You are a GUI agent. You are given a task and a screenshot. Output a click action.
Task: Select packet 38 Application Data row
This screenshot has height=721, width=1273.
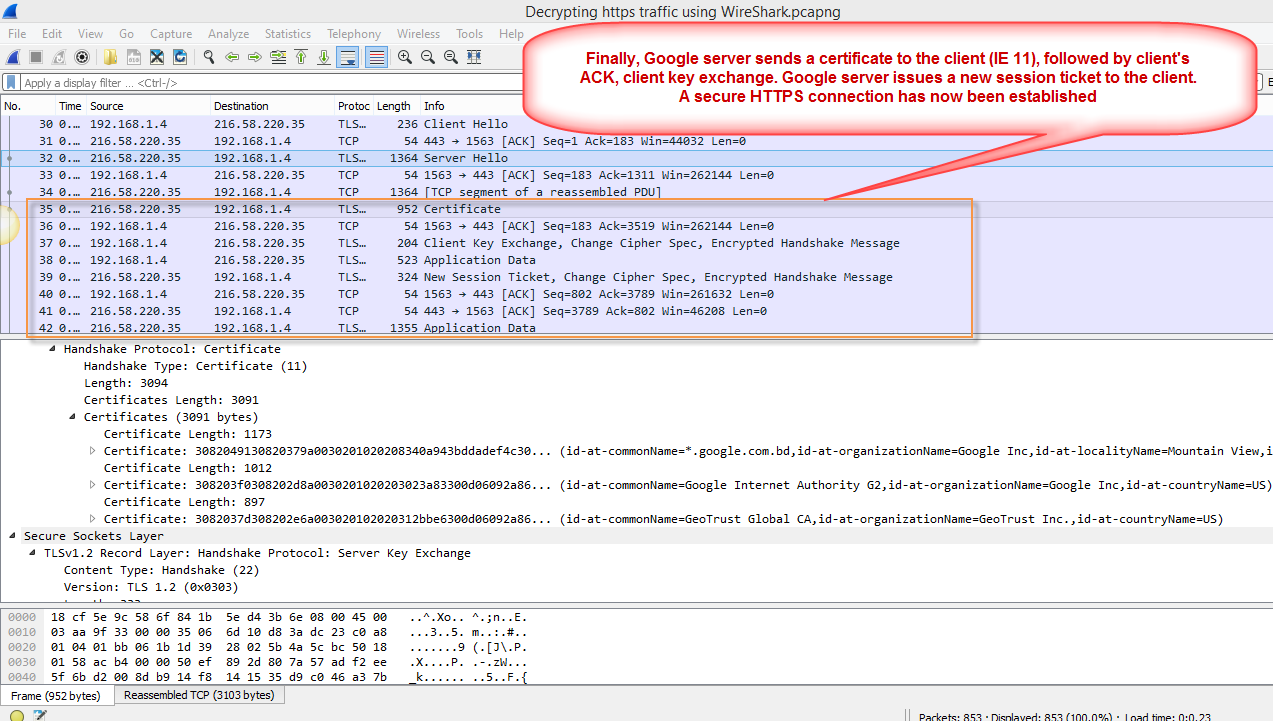[x=636, y=260]
